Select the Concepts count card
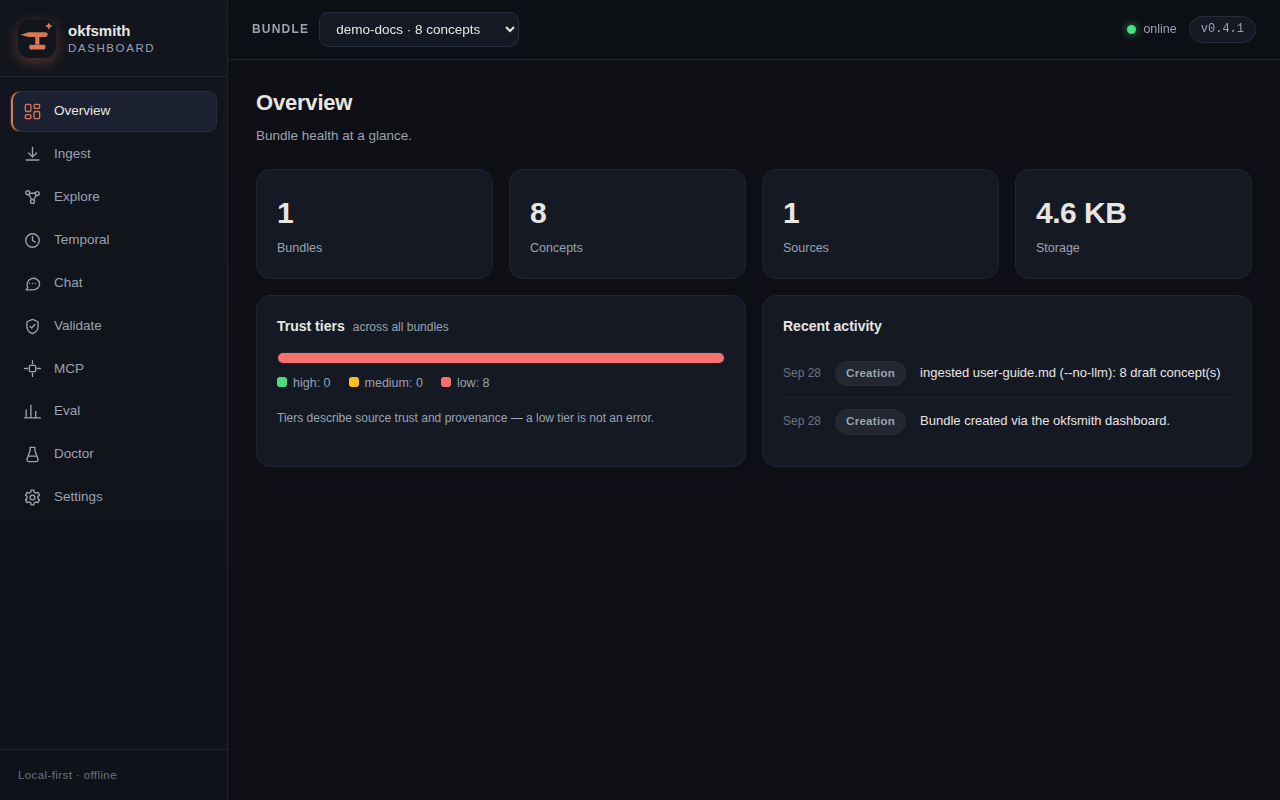 627,224
